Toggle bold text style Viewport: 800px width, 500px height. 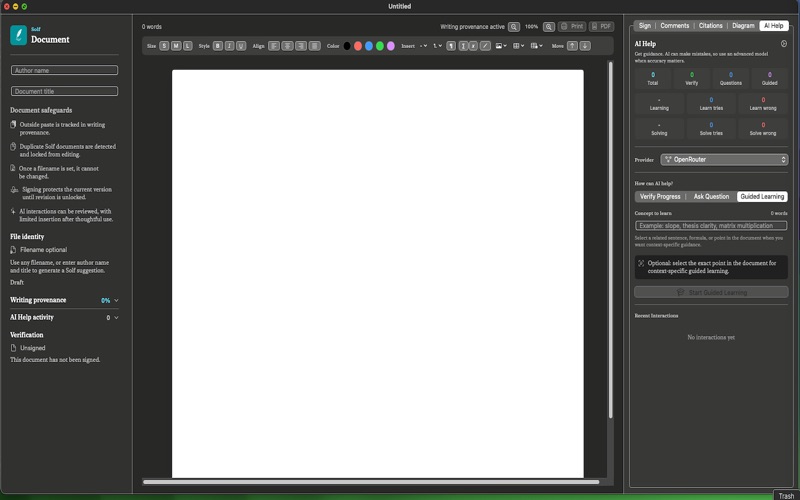tap(218, 46)
